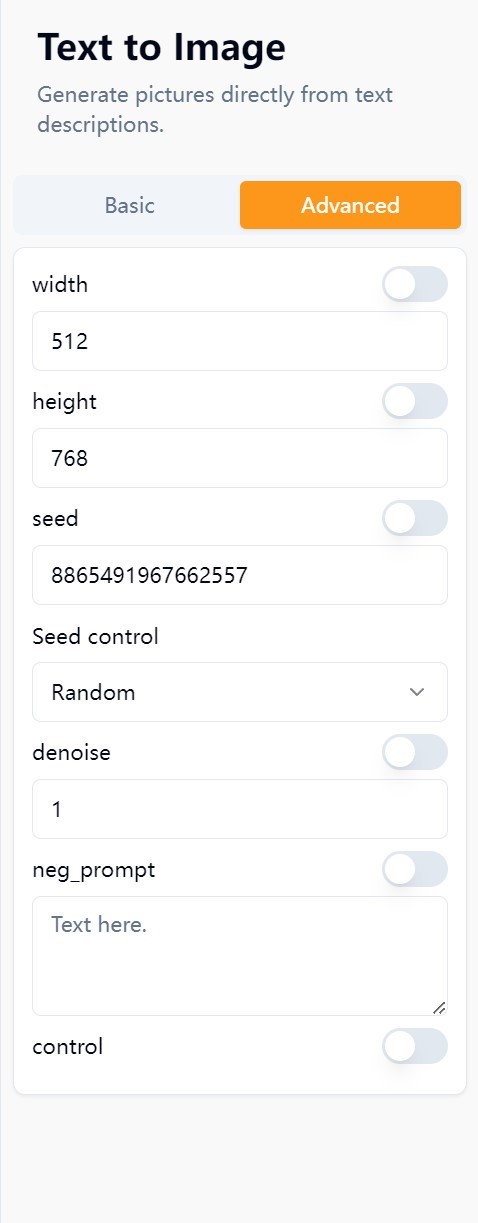This screenshot has width=478, height=1223.
Task: Click the Seed control label
Action: tap(95, 636)
